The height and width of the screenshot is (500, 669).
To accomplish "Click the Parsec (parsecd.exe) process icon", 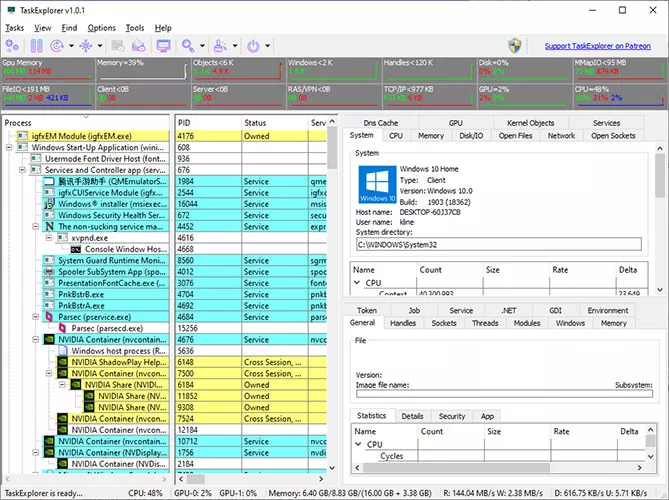I will coord(62,328).
